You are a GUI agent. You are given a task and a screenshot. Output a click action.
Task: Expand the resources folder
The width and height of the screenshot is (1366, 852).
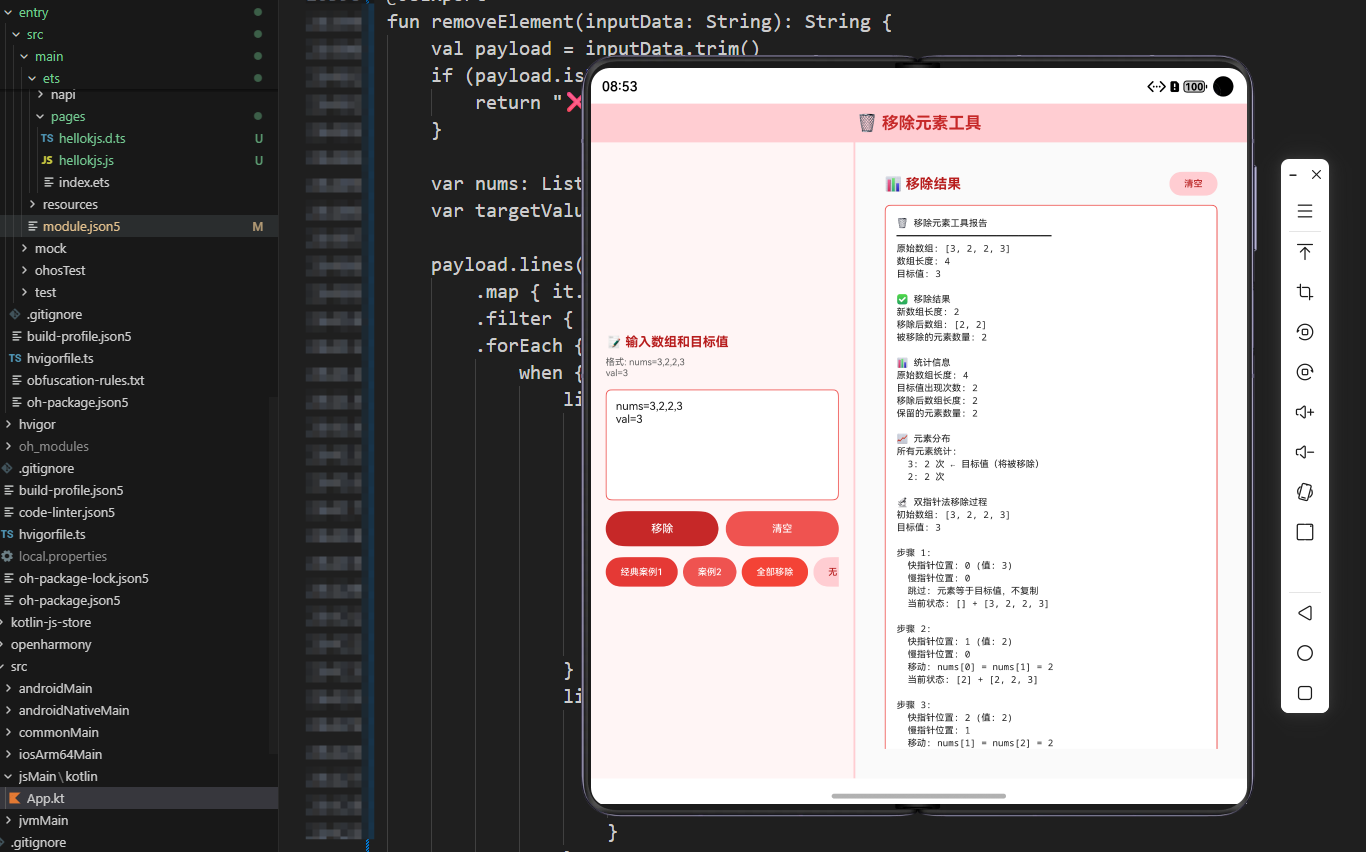[x=31, y=204]
